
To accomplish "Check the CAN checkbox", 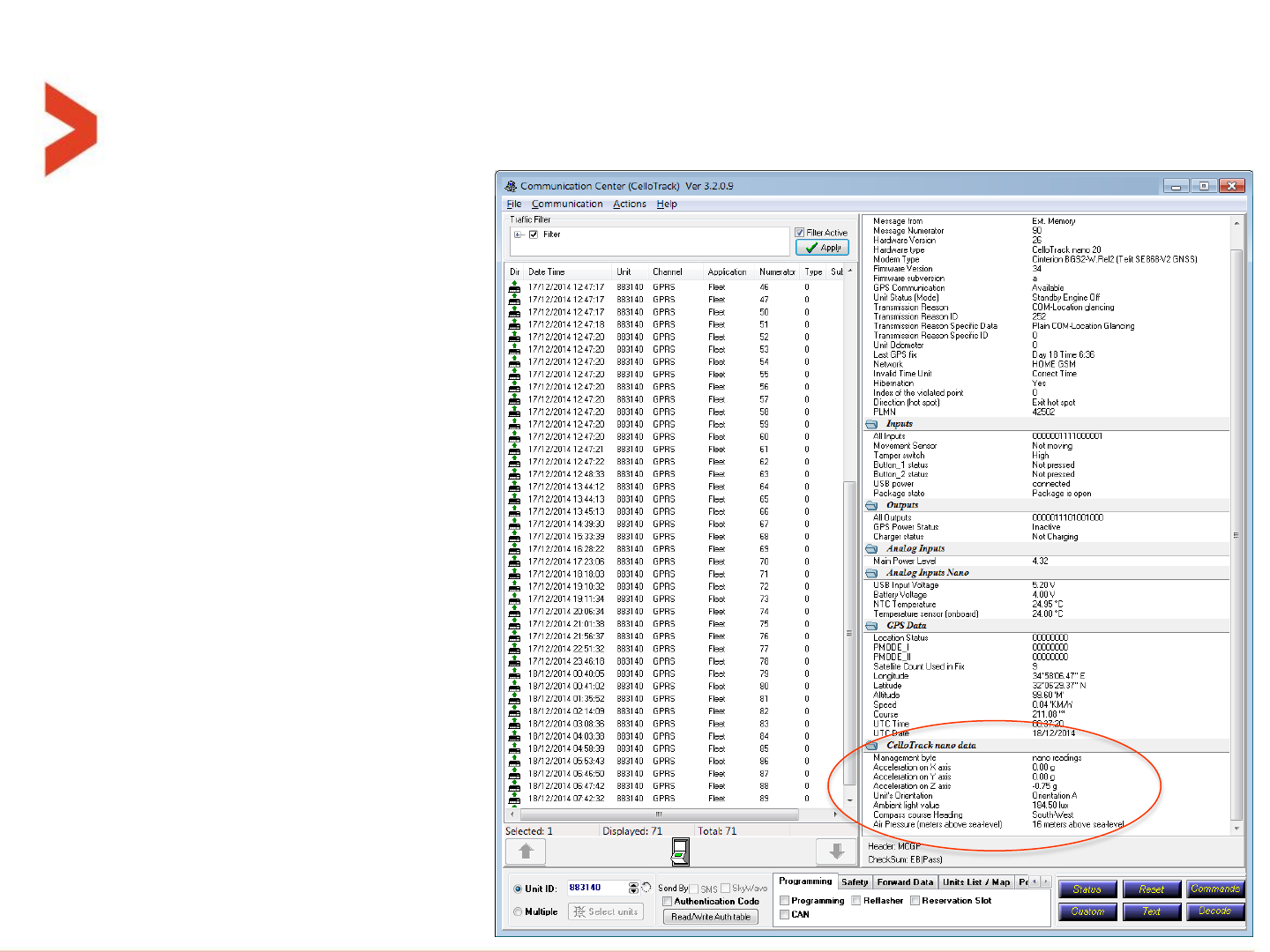I will point(785,915).
